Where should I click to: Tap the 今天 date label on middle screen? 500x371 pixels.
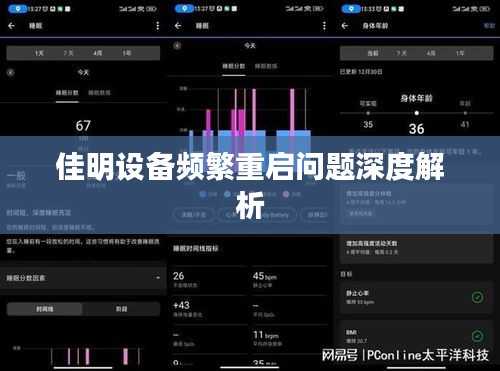pos(250,46)
